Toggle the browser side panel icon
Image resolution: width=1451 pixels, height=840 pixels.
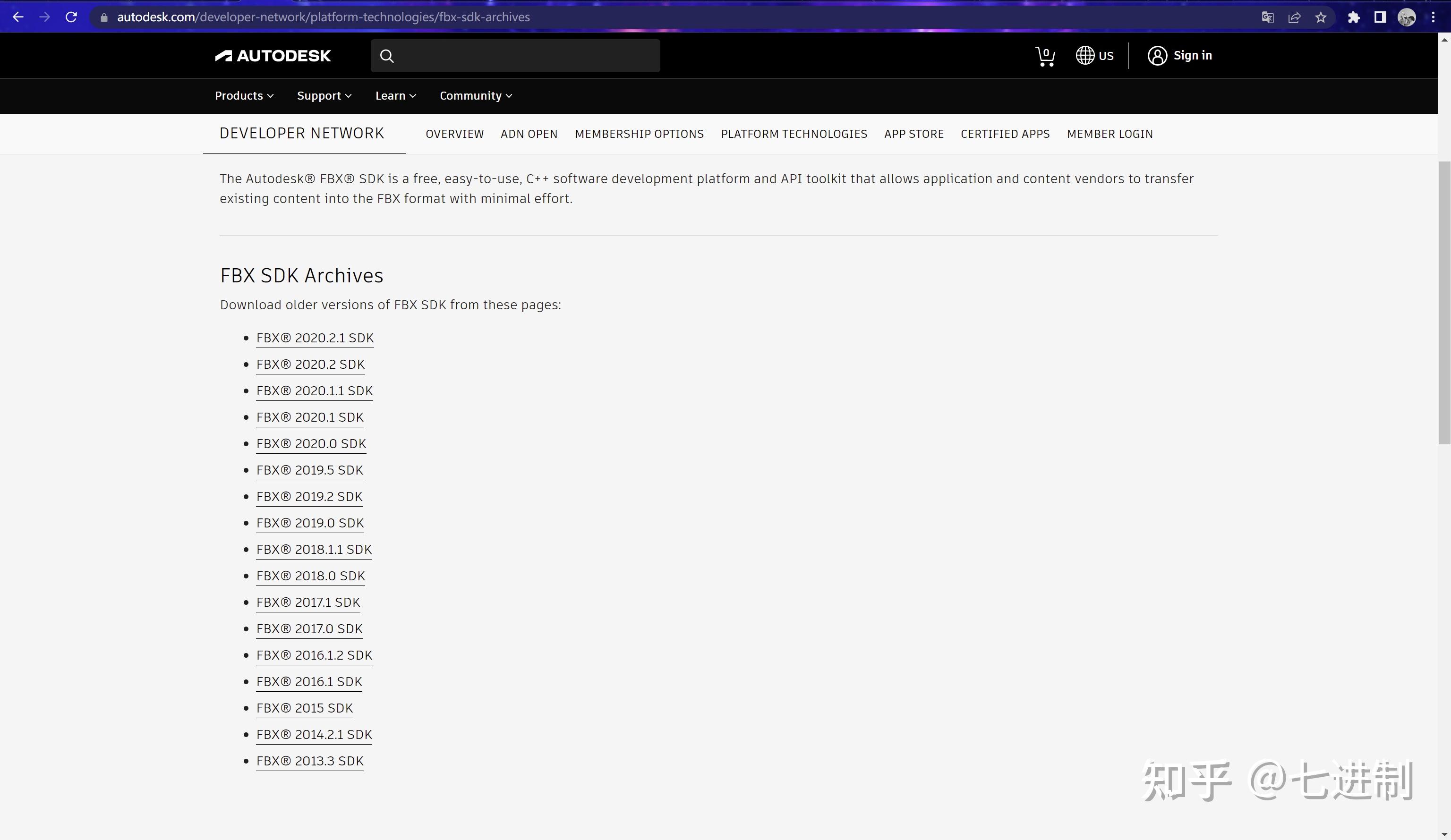pyautogui.click(x=1380, y=17)
